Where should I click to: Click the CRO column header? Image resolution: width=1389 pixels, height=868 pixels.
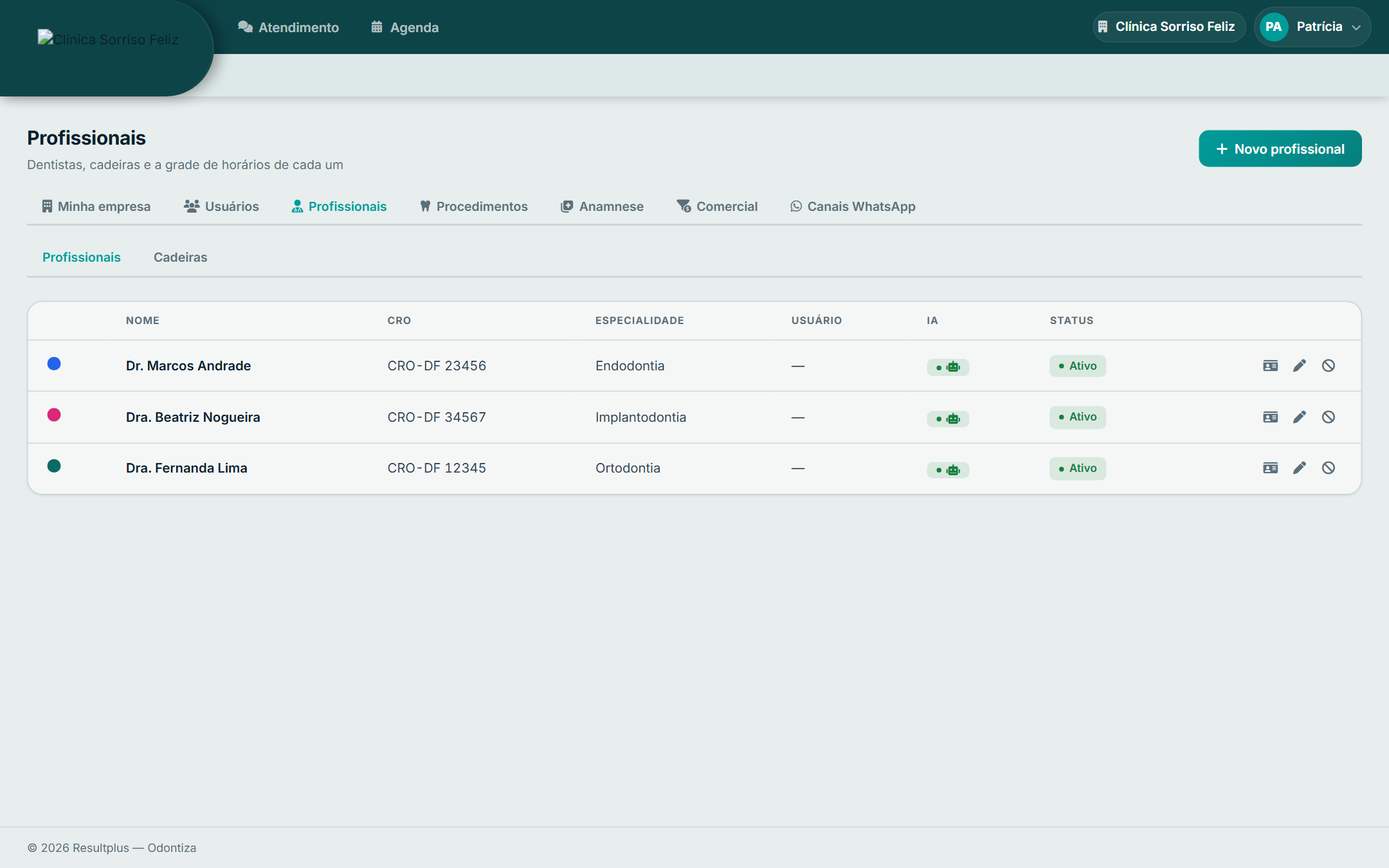pyautogui.click(x=399, y=320)
